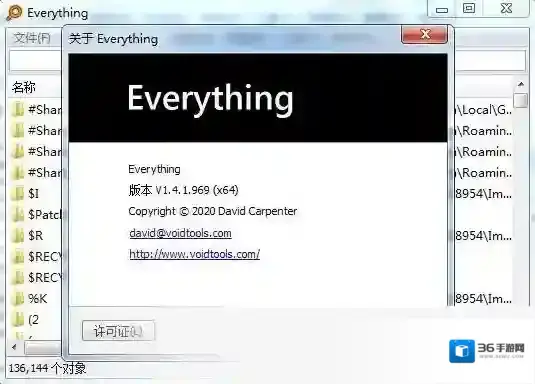Screen dimensions: 535x384
Task: Open the http://www.voidtools.com/ website link
Action: pos(194,254)
